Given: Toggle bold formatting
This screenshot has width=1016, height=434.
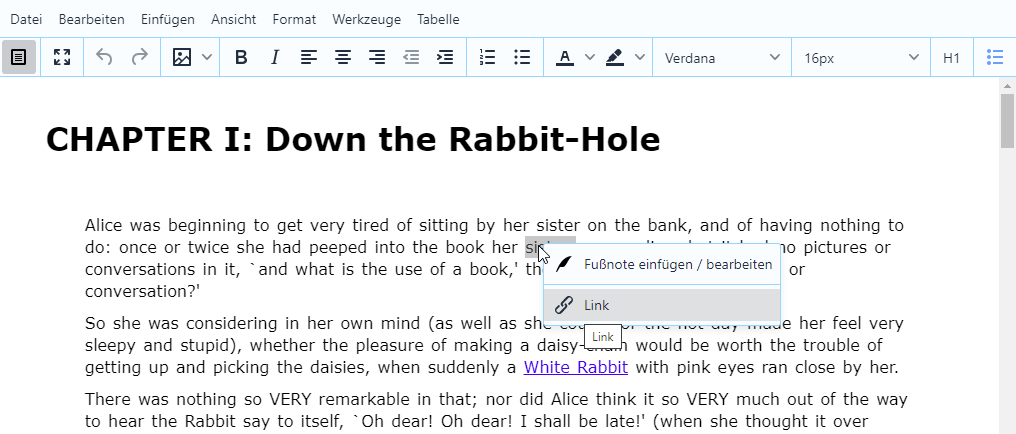Looking at the screenshot, I should pyautogui.click(x=241, y=58).
